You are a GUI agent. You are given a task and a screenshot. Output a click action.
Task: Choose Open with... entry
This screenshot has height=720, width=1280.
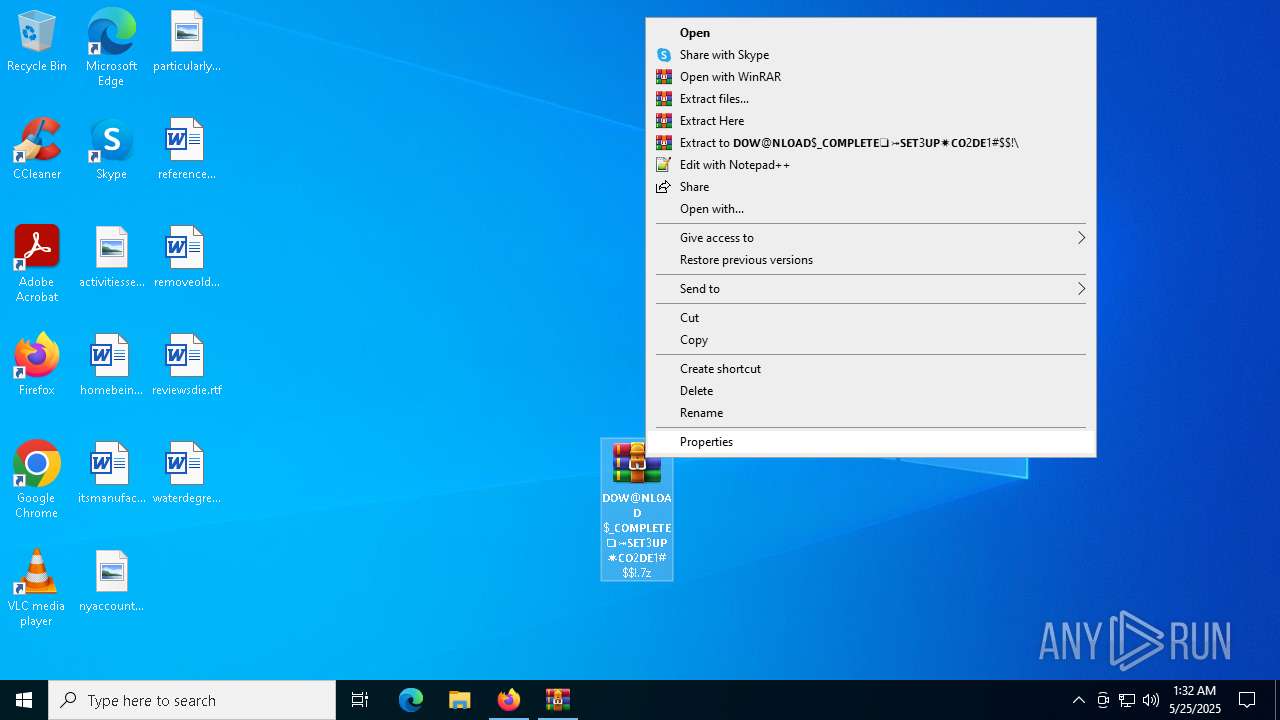tap(871, 209)
